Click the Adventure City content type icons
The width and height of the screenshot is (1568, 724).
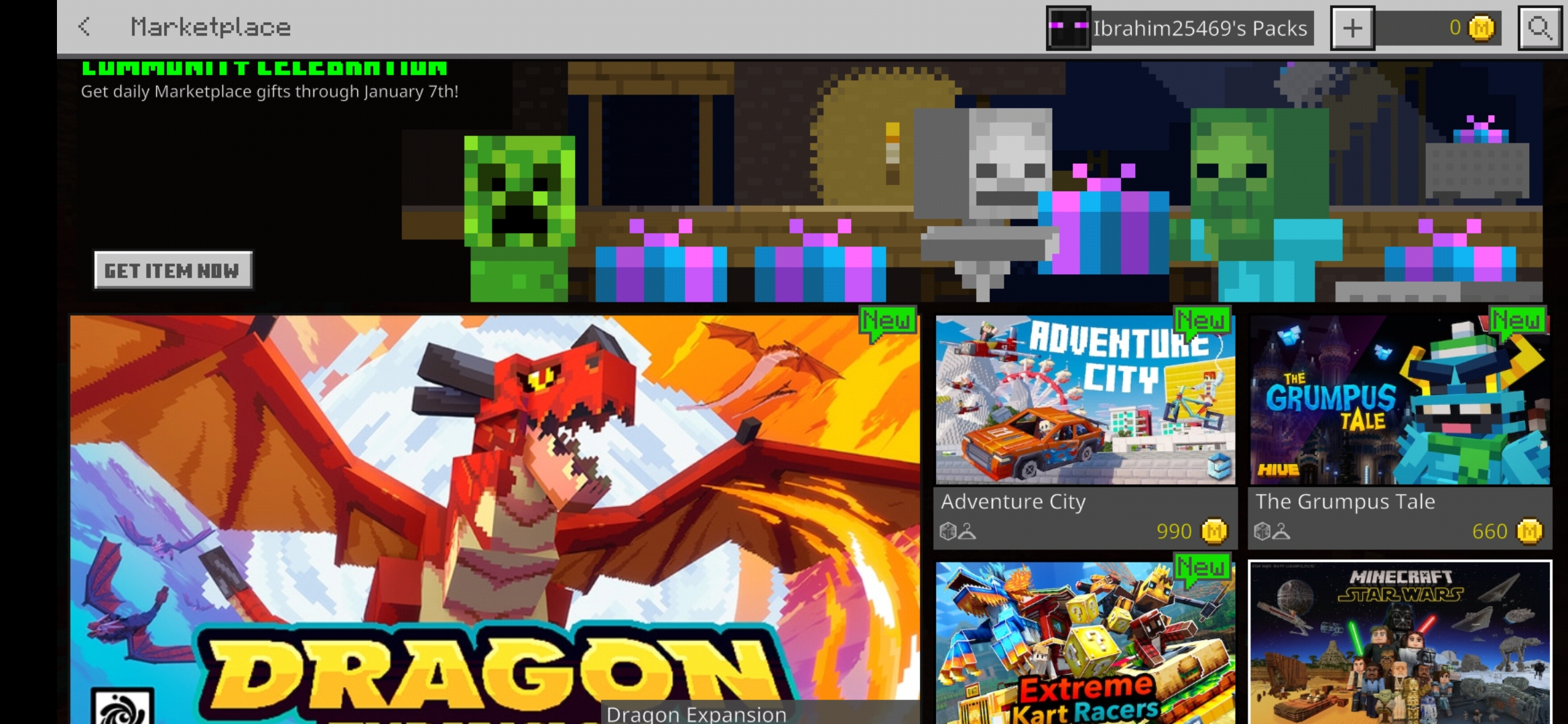click(x=958, y=532)
